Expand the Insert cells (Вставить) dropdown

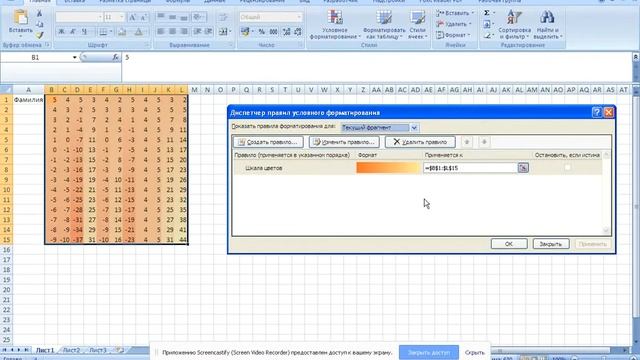[473, 13]
